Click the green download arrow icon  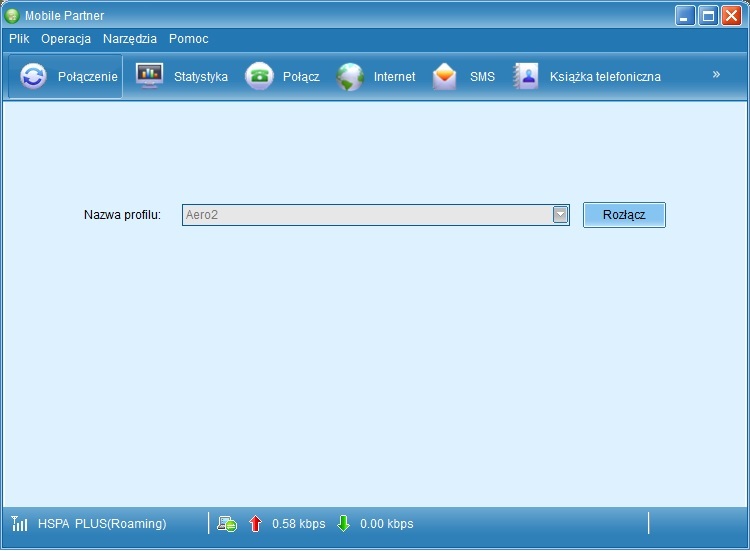click(343, 523)
